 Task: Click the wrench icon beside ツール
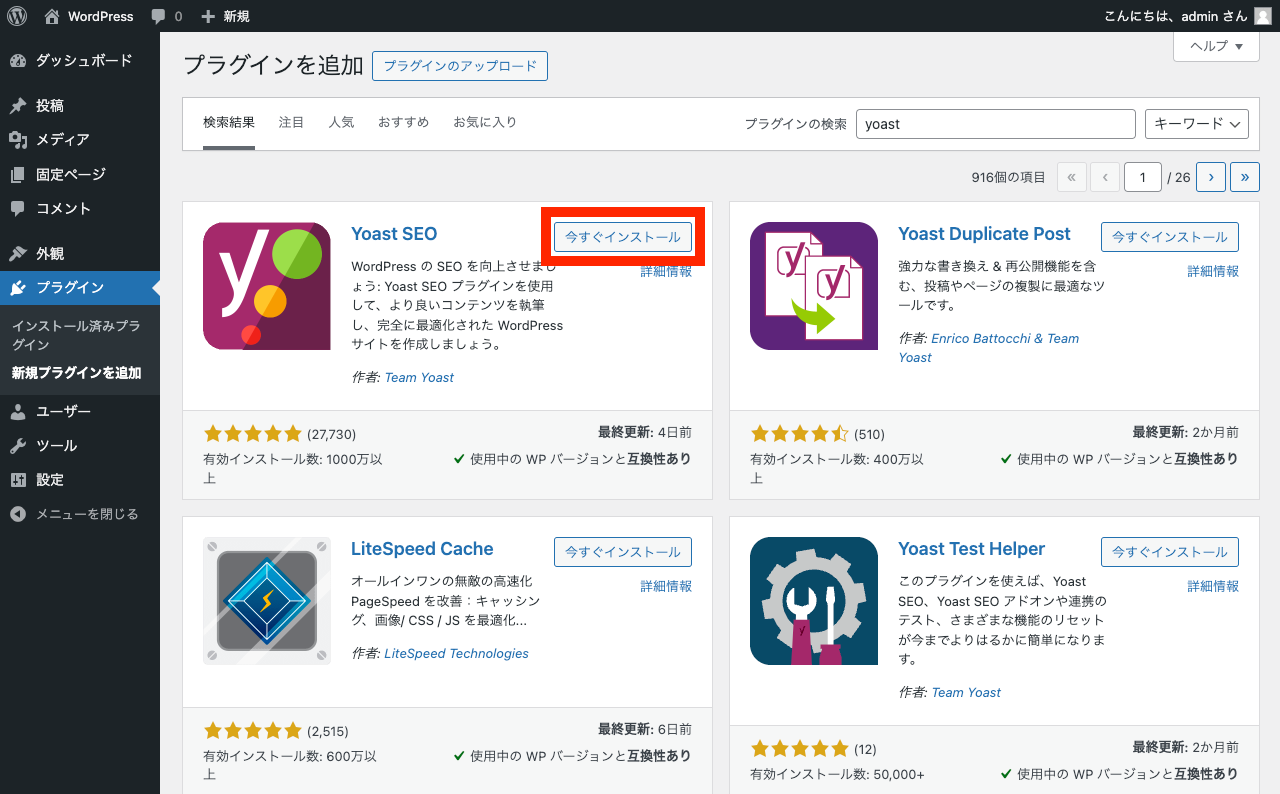click(x=18, y=446)
